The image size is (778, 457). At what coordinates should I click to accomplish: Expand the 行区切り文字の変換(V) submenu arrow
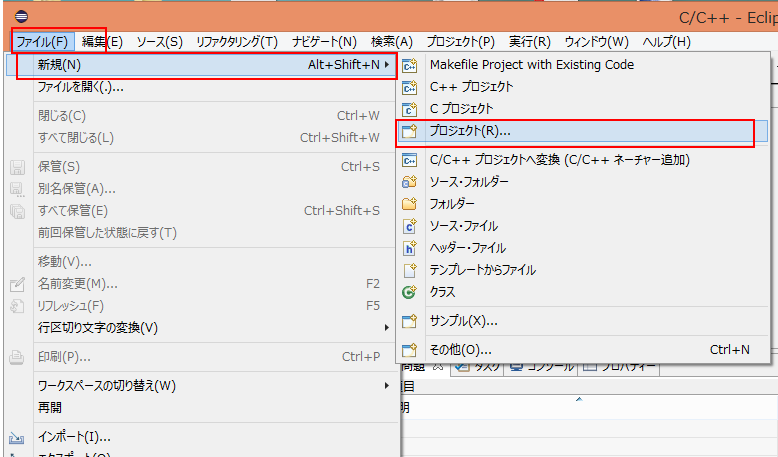(x=387, y=327)
